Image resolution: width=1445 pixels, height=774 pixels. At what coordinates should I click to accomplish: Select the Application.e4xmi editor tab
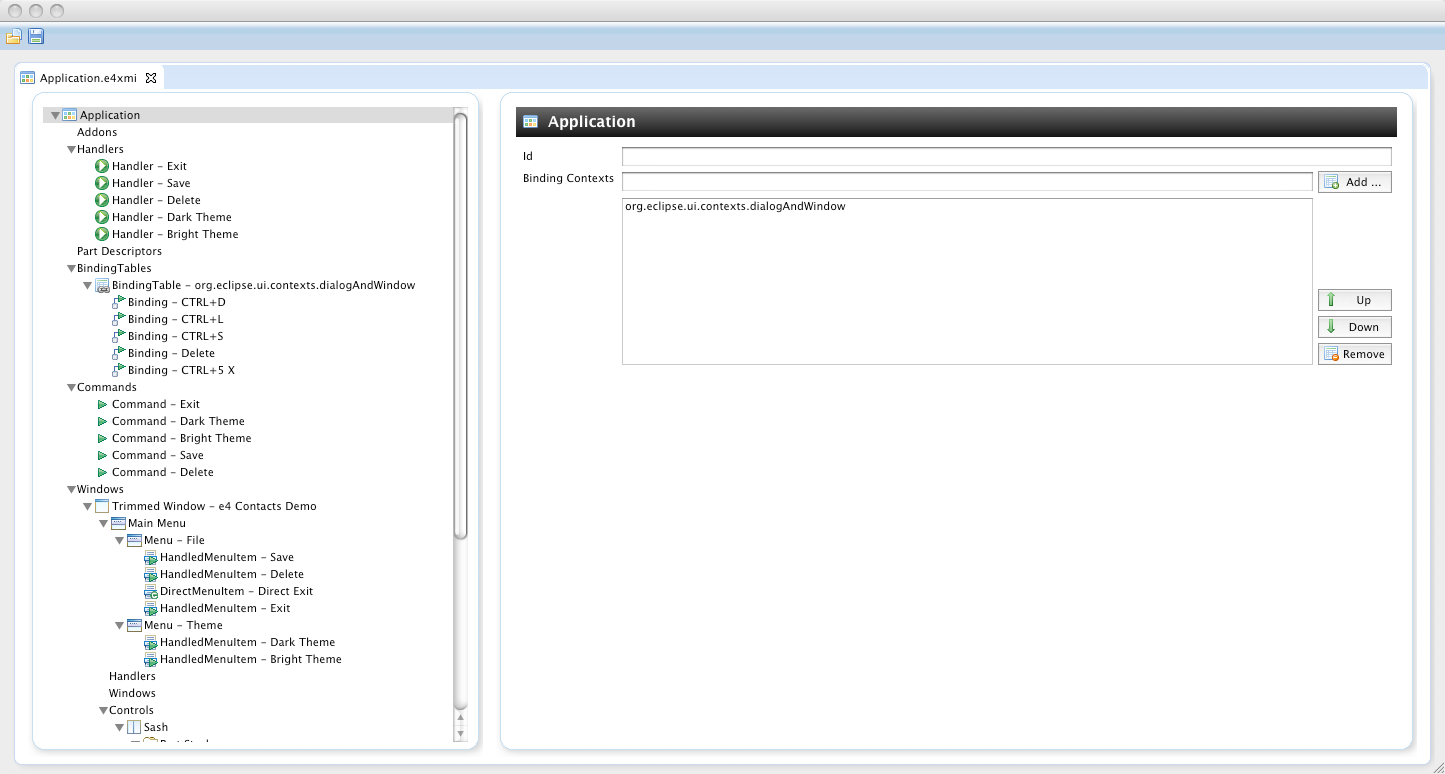pos(87,78)
